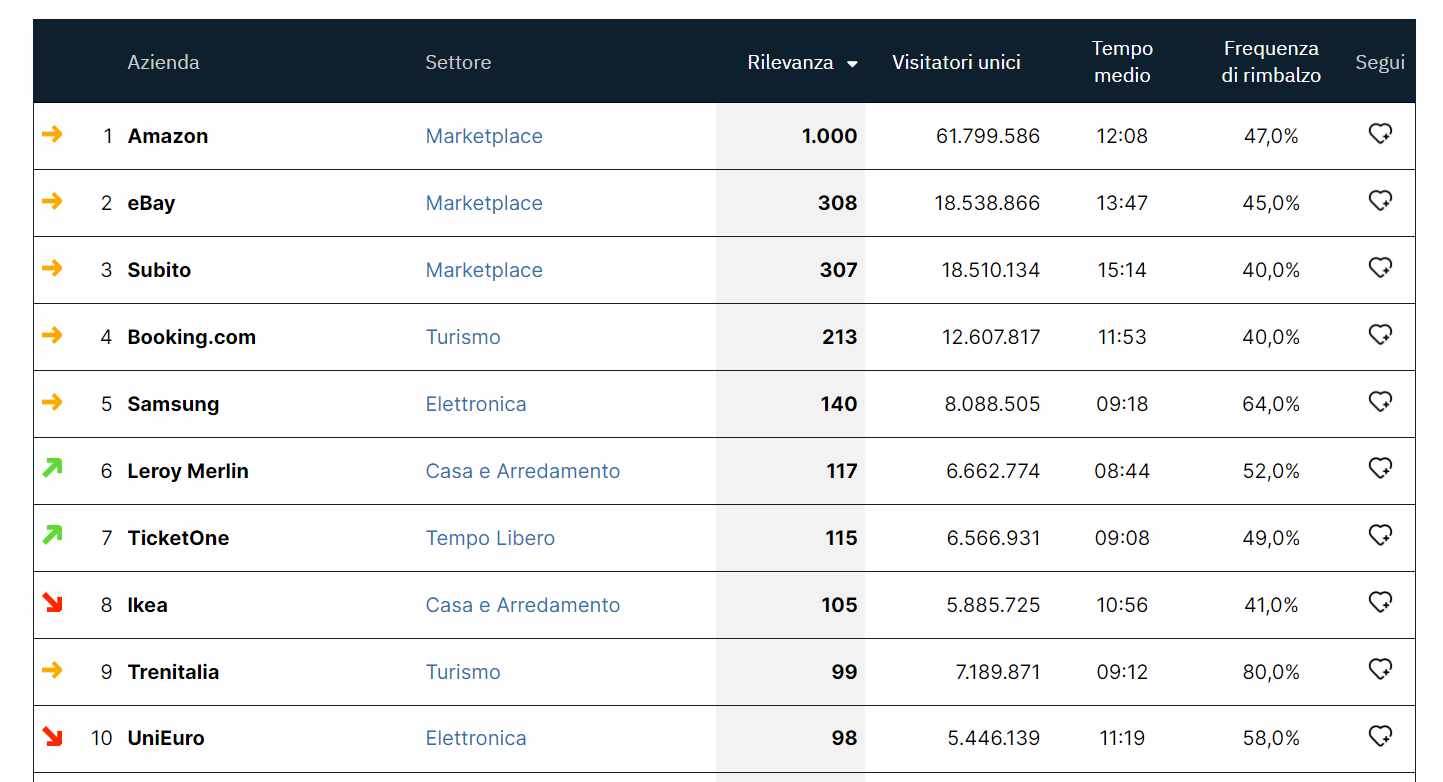This screenshot has height=782, width=1443.
Task: Click the green up arrow beside TicketOne
Action: [52, 534]
